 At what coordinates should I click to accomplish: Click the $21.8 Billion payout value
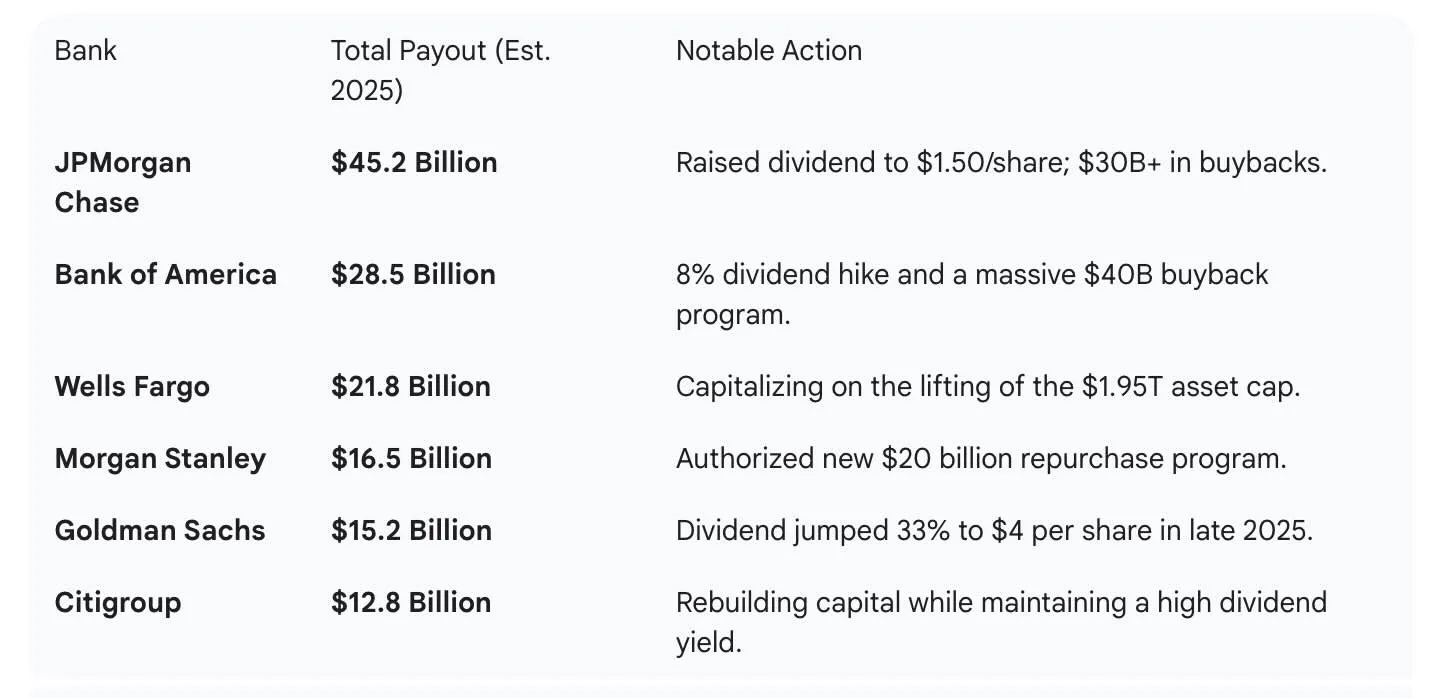411,387
